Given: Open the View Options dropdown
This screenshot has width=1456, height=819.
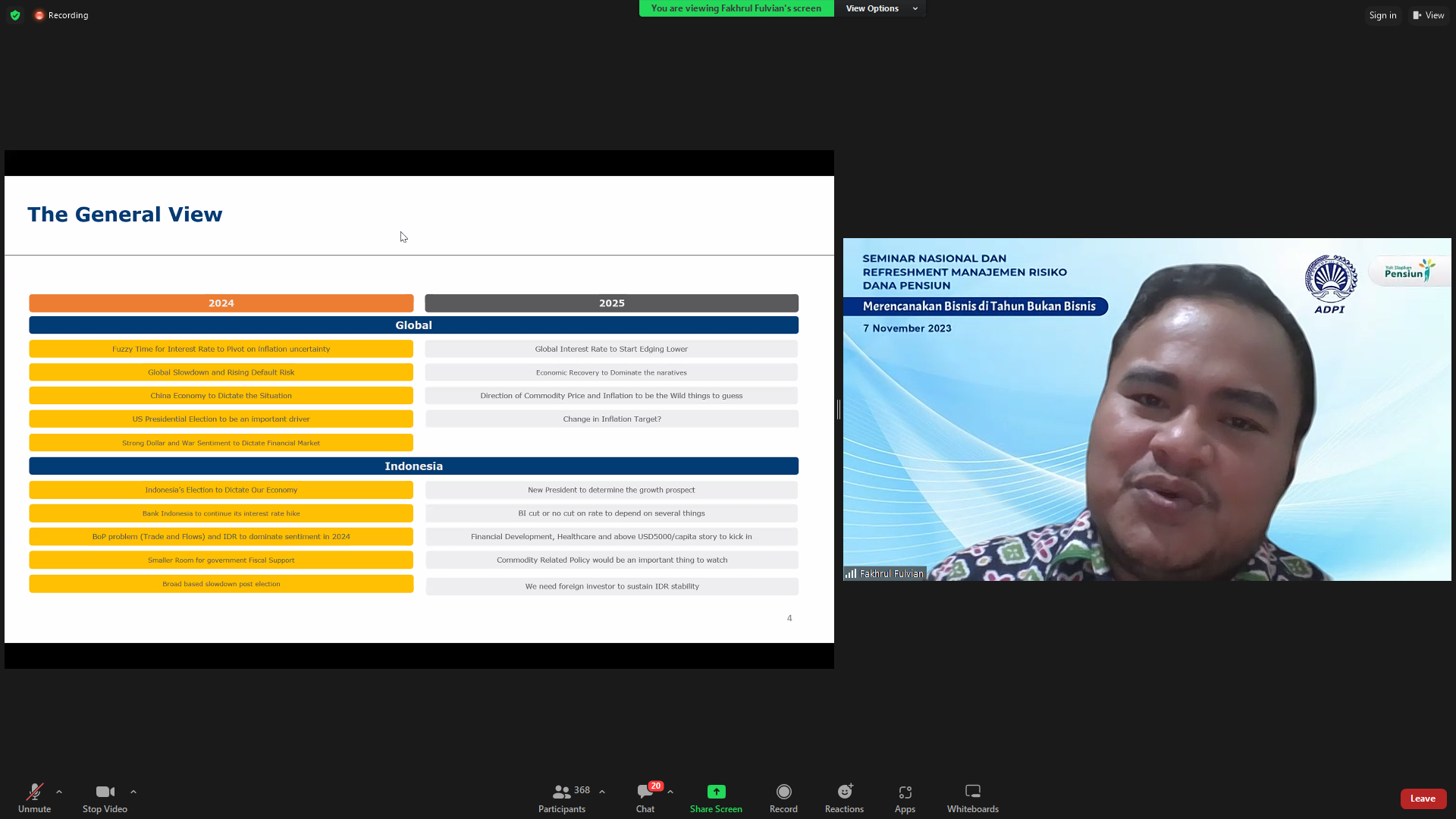Looking at the screenshot, I should [880, 8].
